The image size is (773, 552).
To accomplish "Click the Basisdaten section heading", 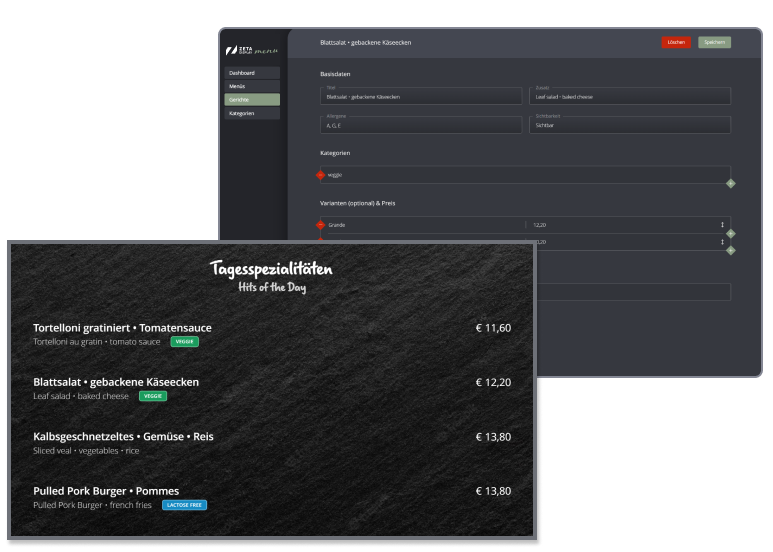I will click(x=335, y=74).
